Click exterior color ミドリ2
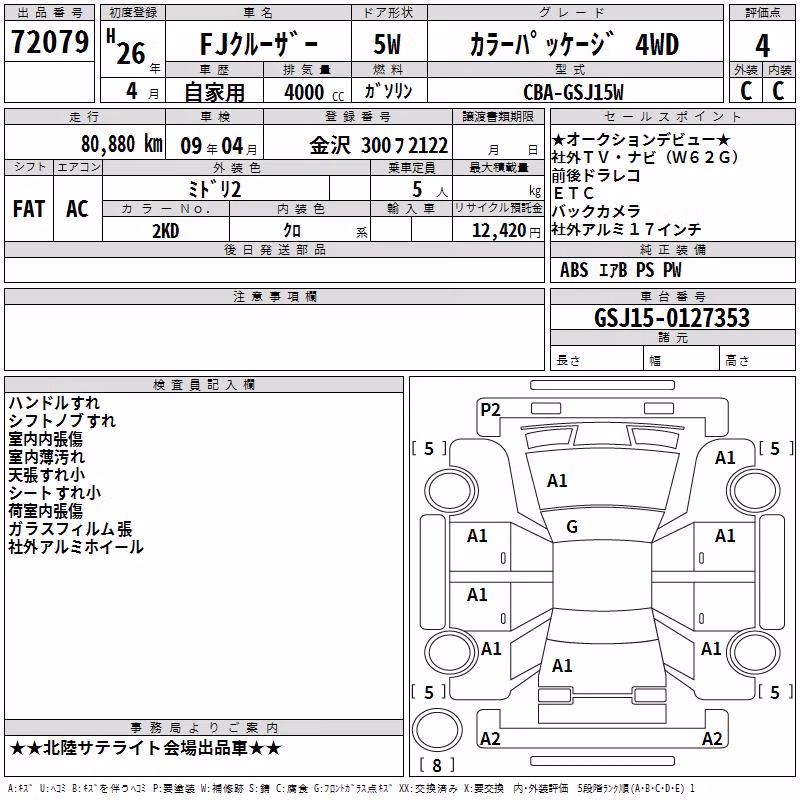The image size is (800, 800). pos(214,190)
